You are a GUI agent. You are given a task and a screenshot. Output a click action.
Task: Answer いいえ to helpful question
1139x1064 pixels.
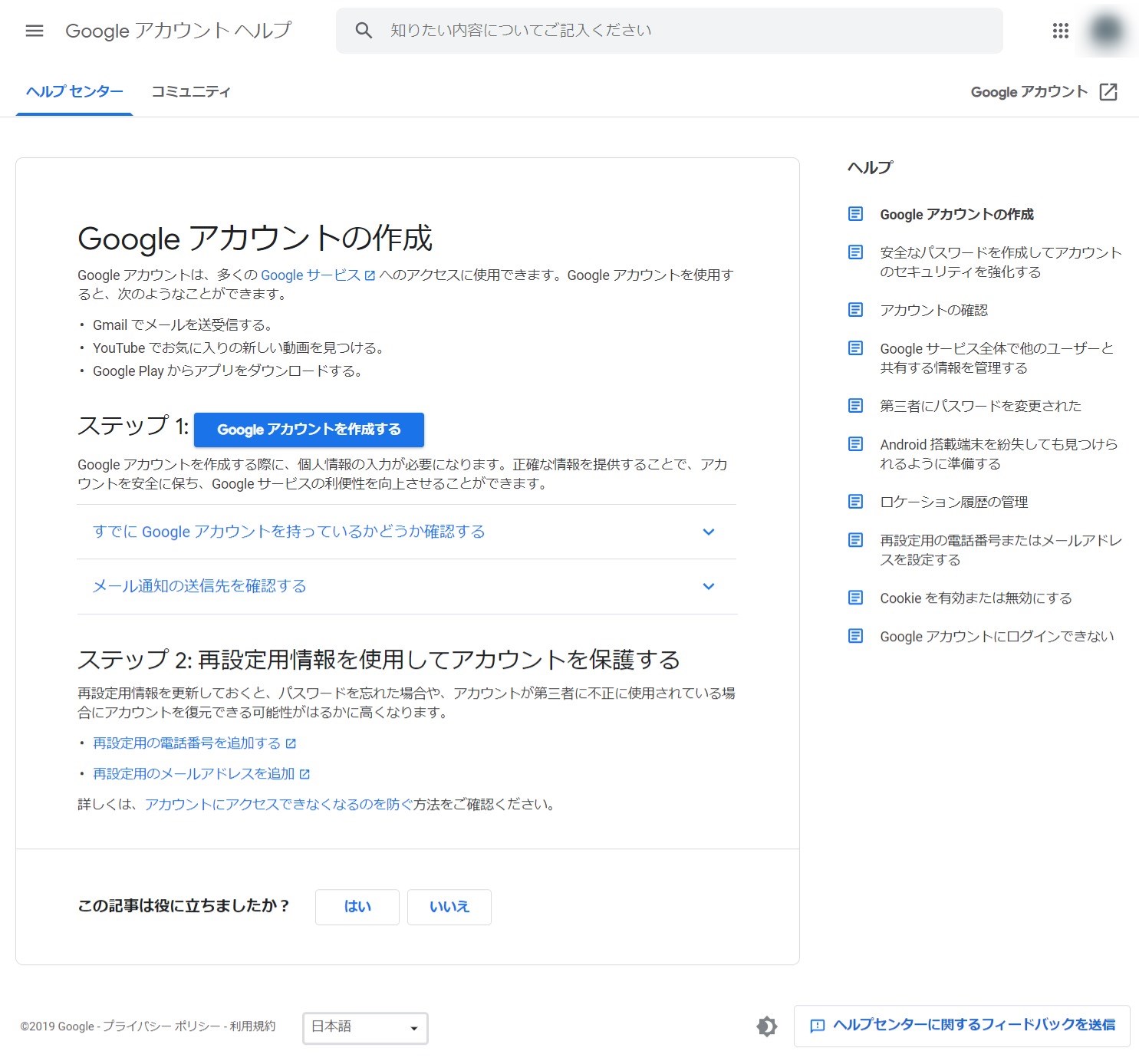(x=449, y=907)
